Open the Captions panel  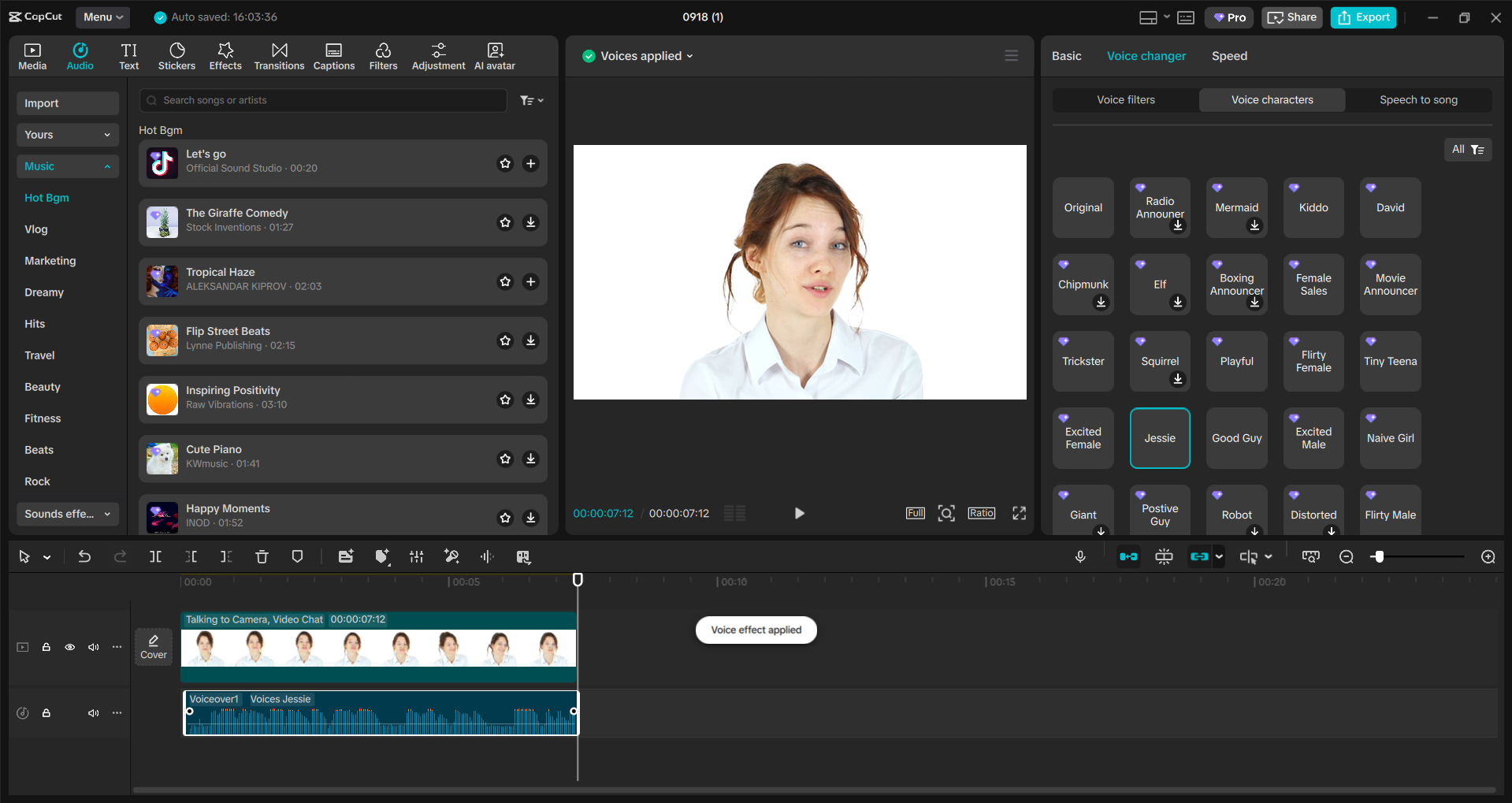(x=333, y=55)
